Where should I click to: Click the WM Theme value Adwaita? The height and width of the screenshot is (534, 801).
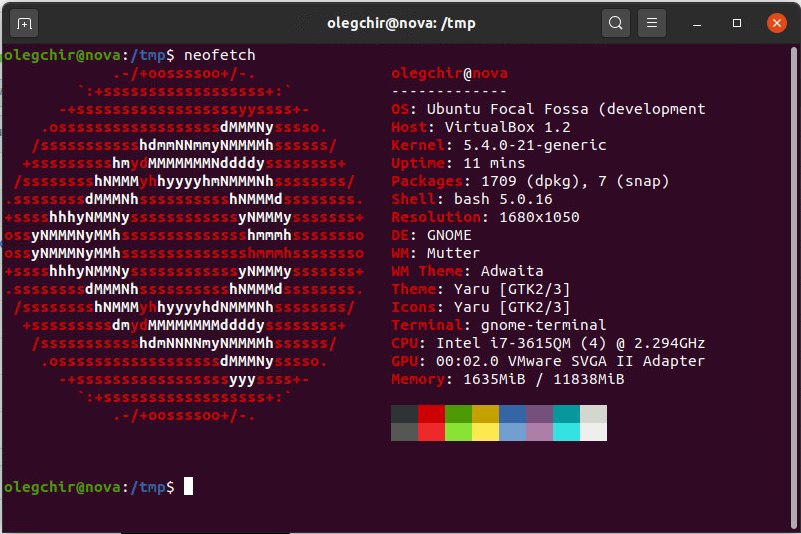(x=512, y=271)
